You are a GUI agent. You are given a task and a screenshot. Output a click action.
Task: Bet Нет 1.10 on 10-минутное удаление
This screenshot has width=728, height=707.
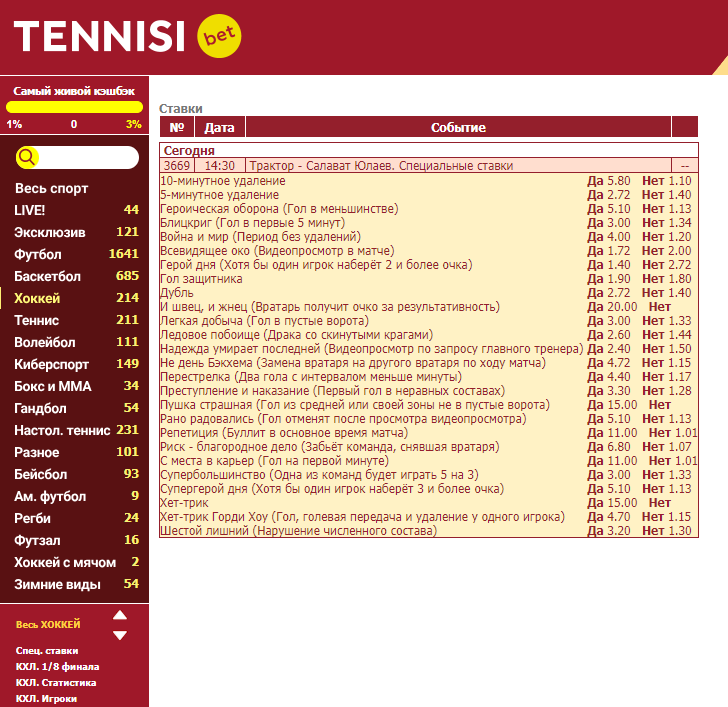click(x=667, y=181)
